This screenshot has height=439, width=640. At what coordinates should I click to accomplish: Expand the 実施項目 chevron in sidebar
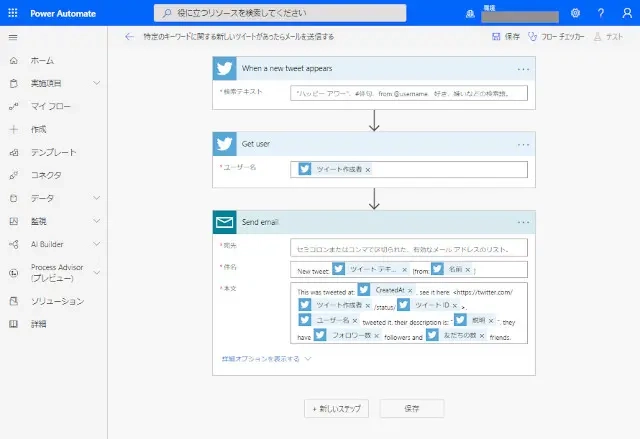pos(97,83)
